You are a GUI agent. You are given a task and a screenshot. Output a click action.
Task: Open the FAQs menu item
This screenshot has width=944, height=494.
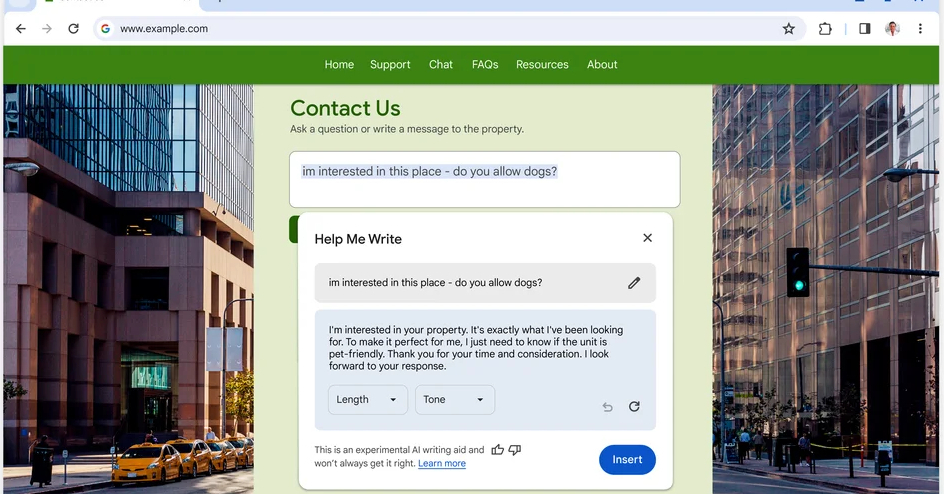pyautogui.click(x=485, y=64)
